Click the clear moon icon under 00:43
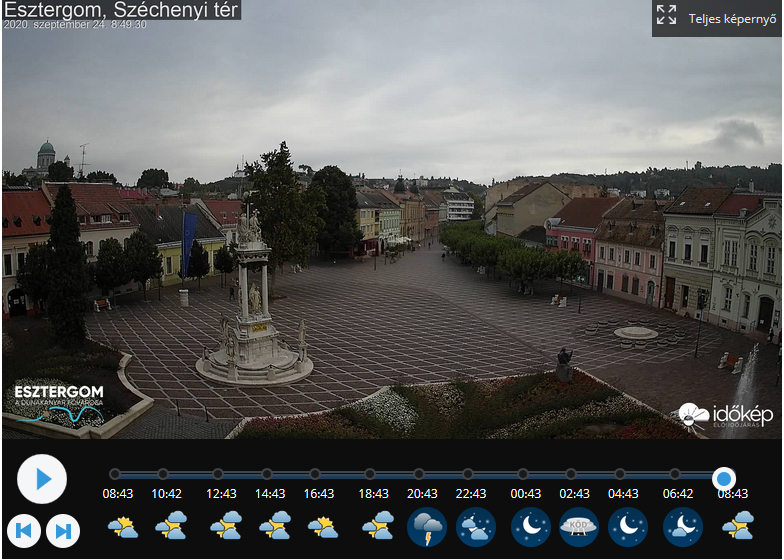The height and width of the screenshot is (560, 784). coord(531,527)
